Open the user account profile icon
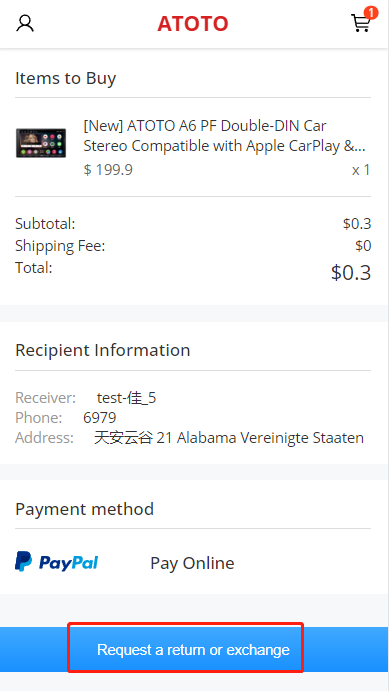This screenshot has height=691, width=389. point(25,23)
